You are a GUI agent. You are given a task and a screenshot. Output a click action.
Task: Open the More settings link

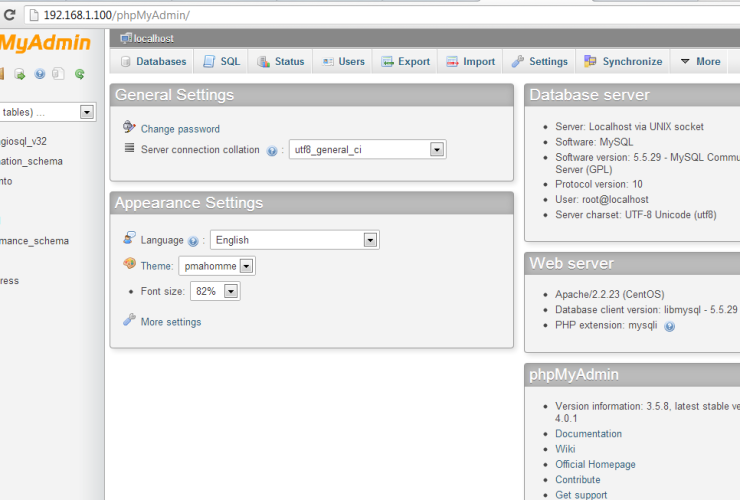click(x=170, y=322)
